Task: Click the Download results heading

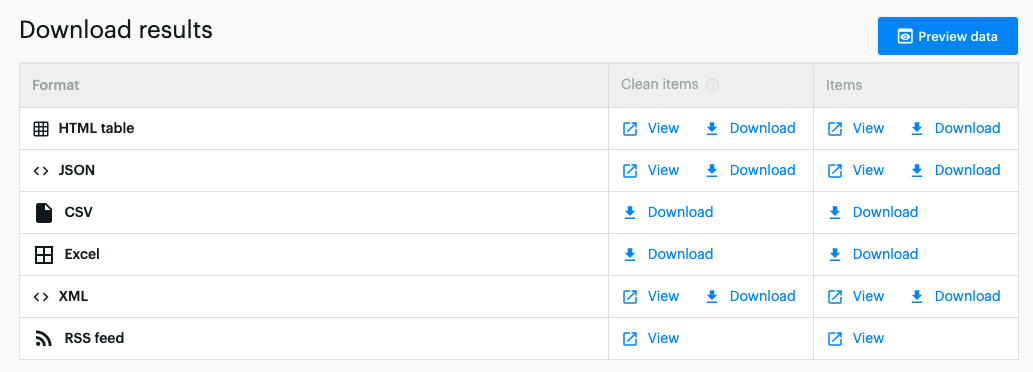Action: click(x=116, y=30)
